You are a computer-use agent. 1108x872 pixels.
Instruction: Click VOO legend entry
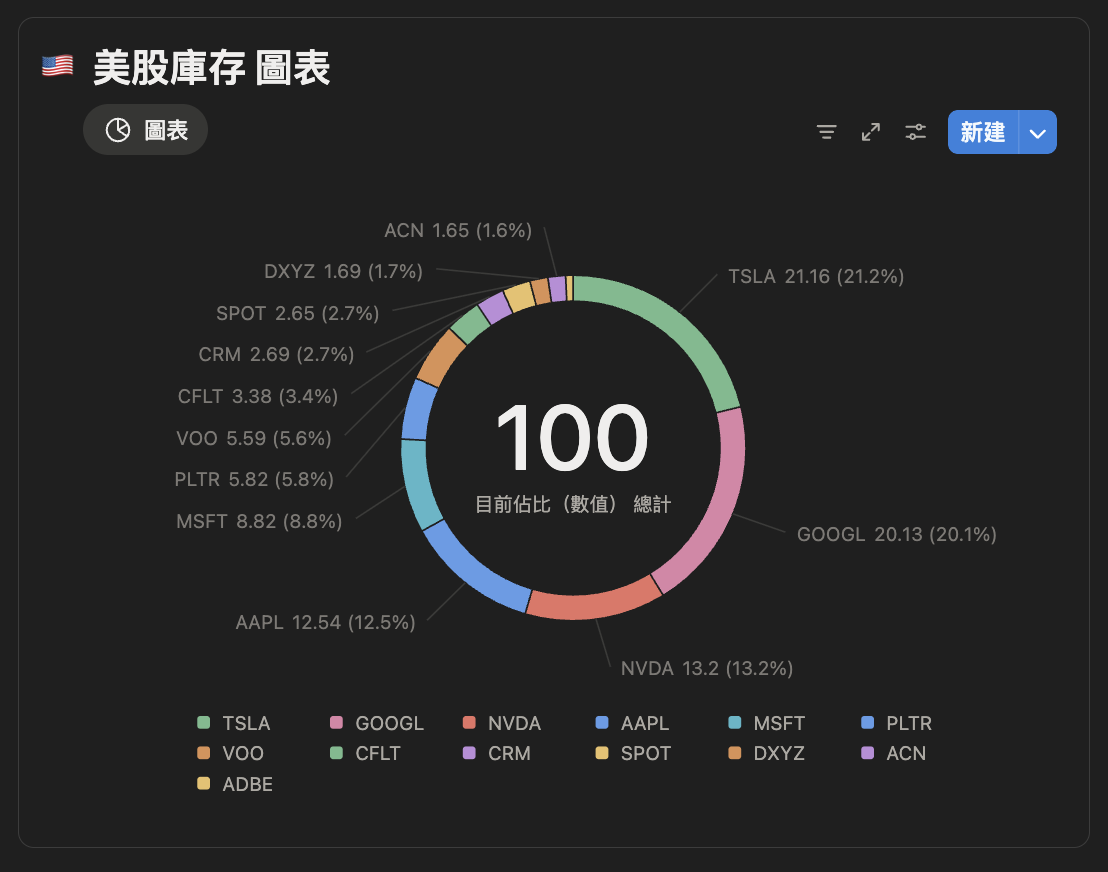pyautogui.click(x=230, y=753)
